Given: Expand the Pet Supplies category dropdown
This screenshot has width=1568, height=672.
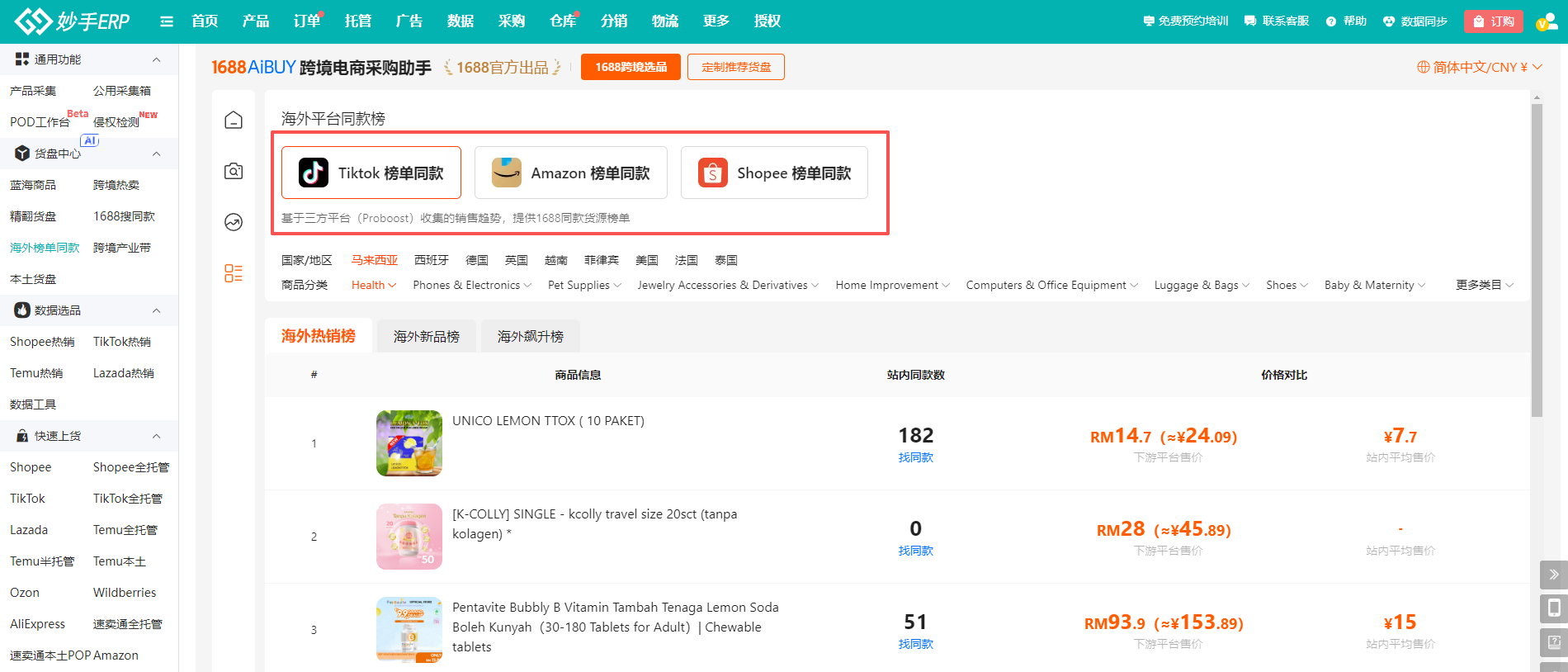Looking at the screenshot, I should (584, 285).
